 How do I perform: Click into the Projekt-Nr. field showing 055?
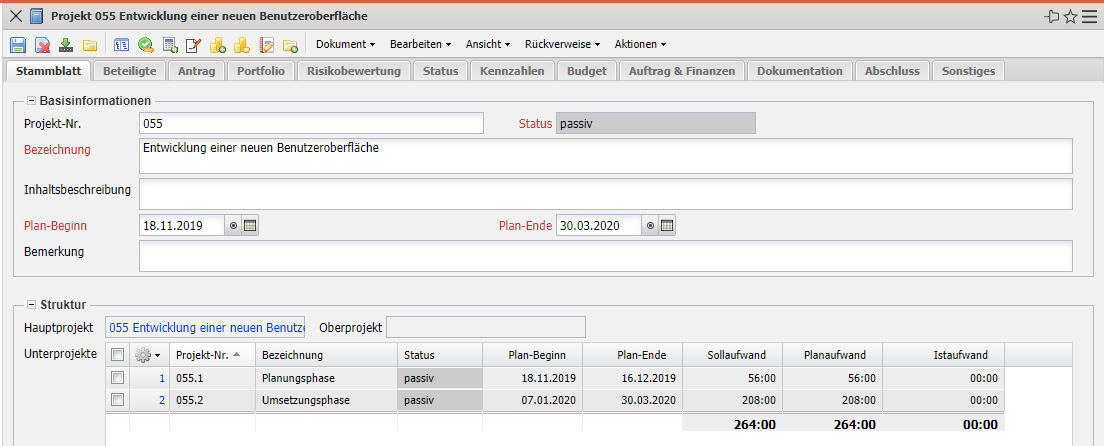click(311, 123)
